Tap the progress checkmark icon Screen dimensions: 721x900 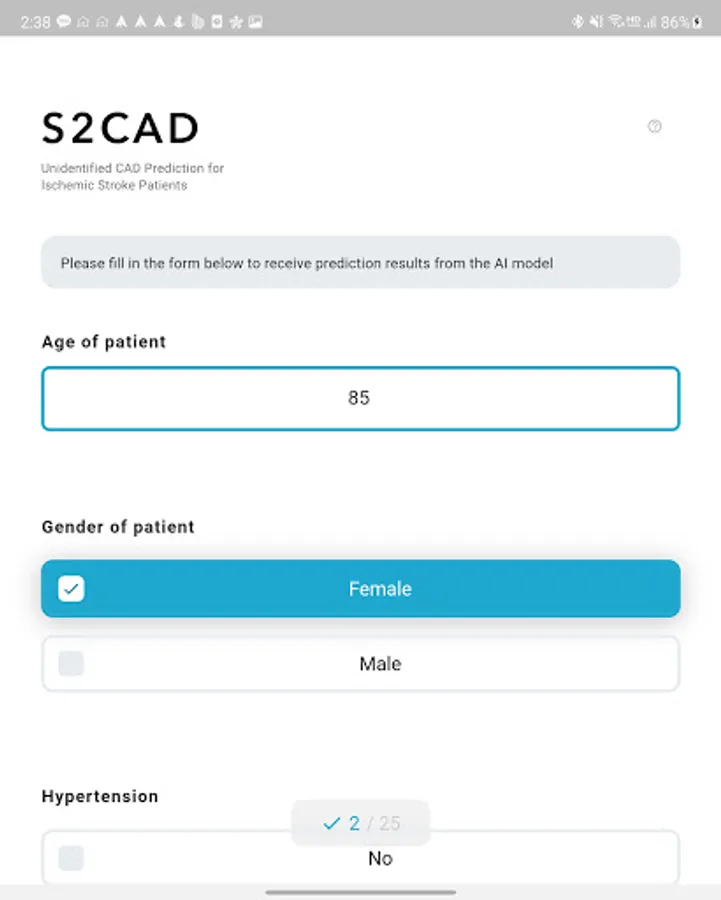click(x=332, y=824)
